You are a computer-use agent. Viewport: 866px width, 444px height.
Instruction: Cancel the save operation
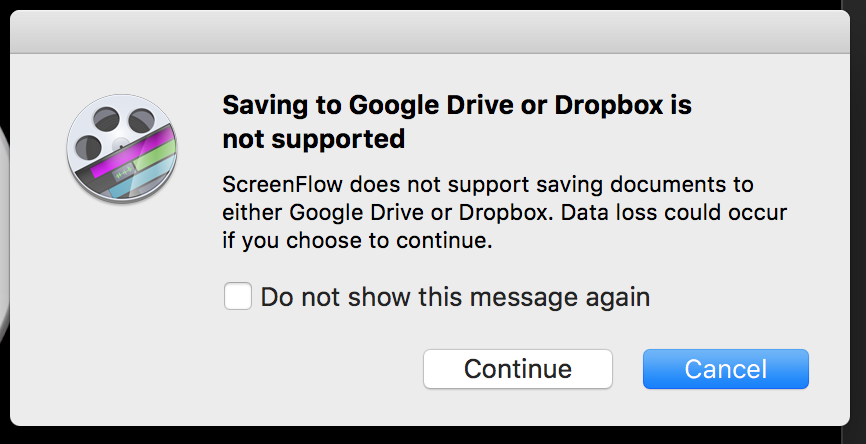[x=726, y=369]
